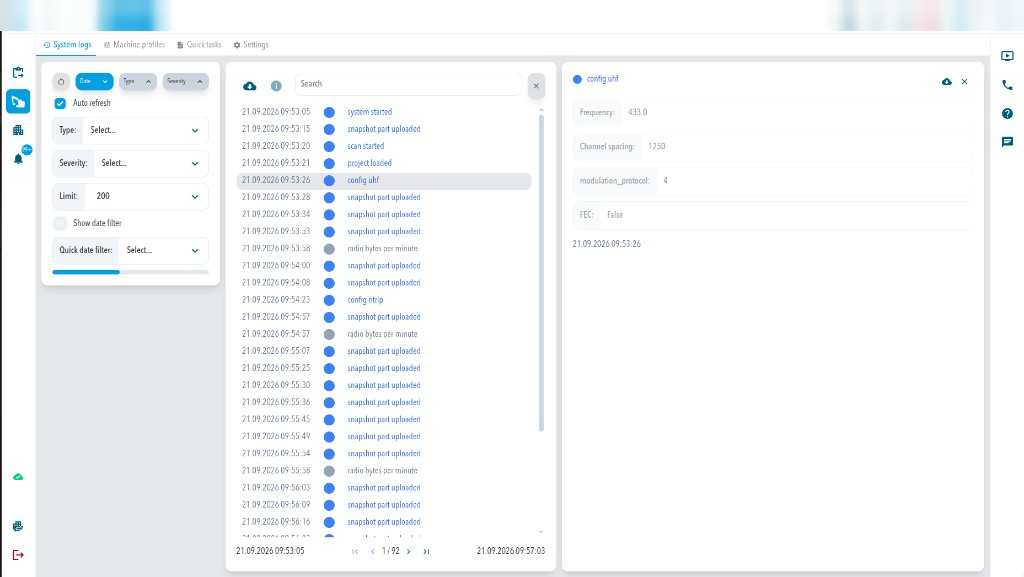This screenshot has width=1024, height=577.
Task: Open the config ntrip log entry
Action: click(x=384, y=300)
